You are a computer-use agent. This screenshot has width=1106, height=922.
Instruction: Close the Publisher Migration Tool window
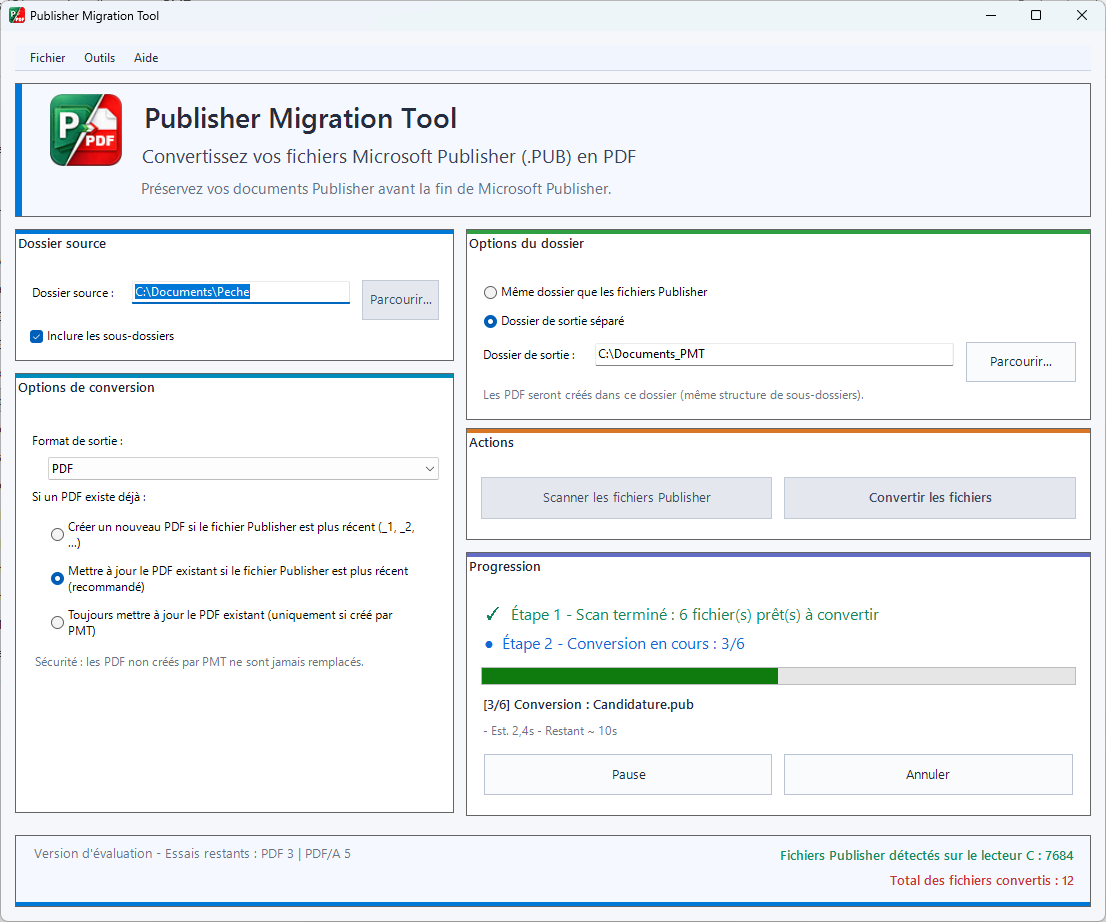1081,16
